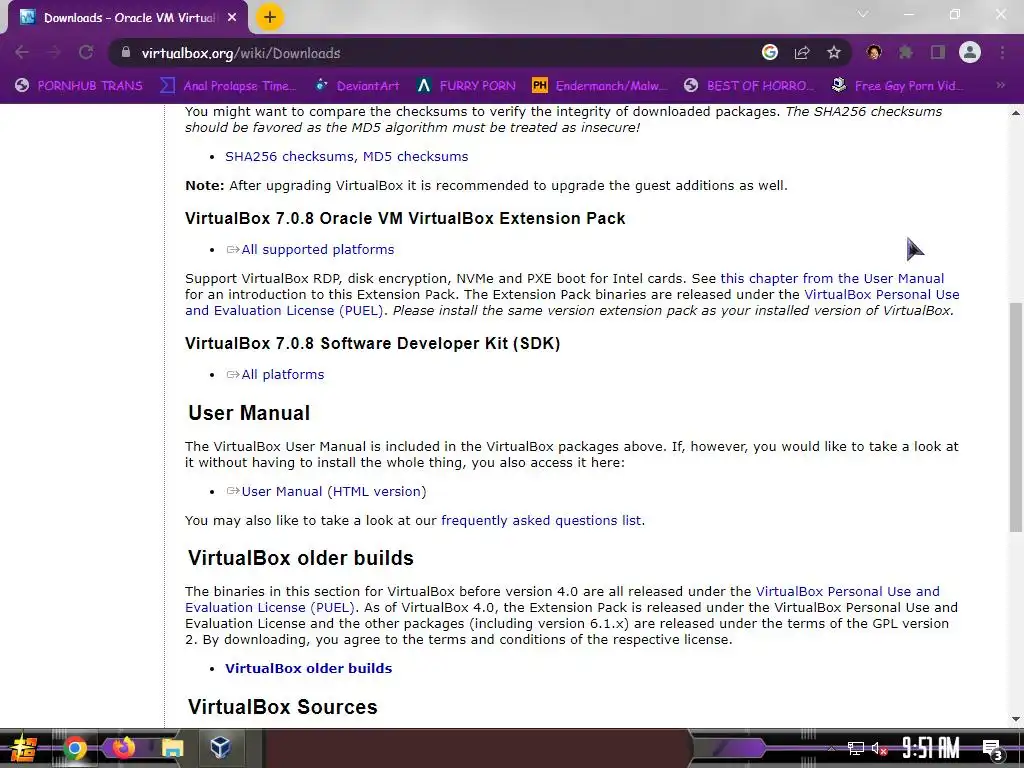Click VirtualBox 7.0.8 Software Developer Kit heading
Viewport: 1024px width, 768px height.
click(x=372, y=344)
